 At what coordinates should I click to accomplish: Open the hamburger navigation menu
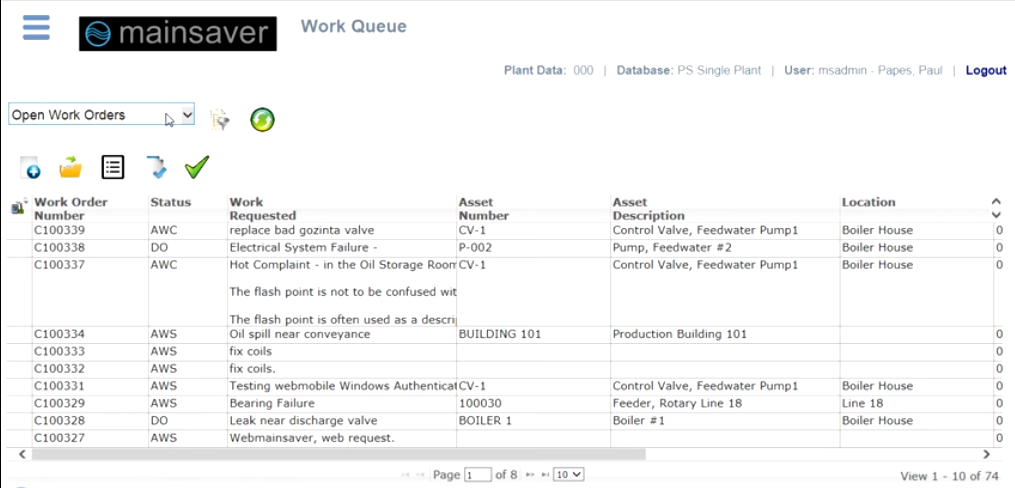point(36,28)
